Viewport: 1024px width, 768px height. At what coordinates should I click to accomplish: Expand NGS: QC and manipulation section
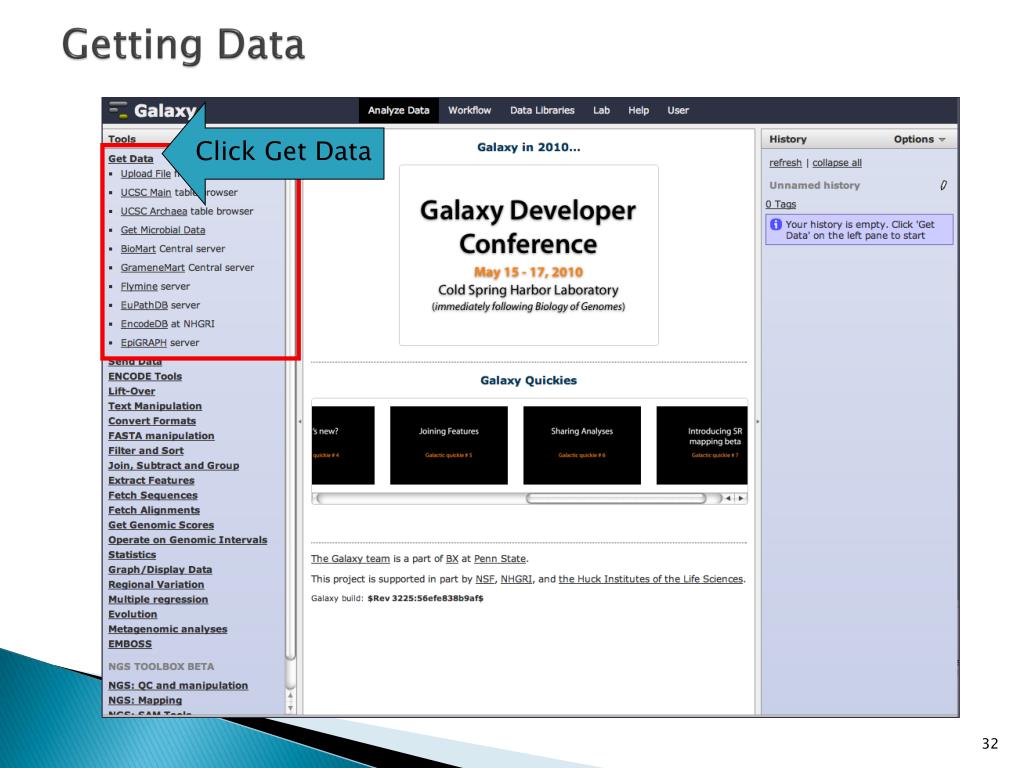click(x=178, y=686)
